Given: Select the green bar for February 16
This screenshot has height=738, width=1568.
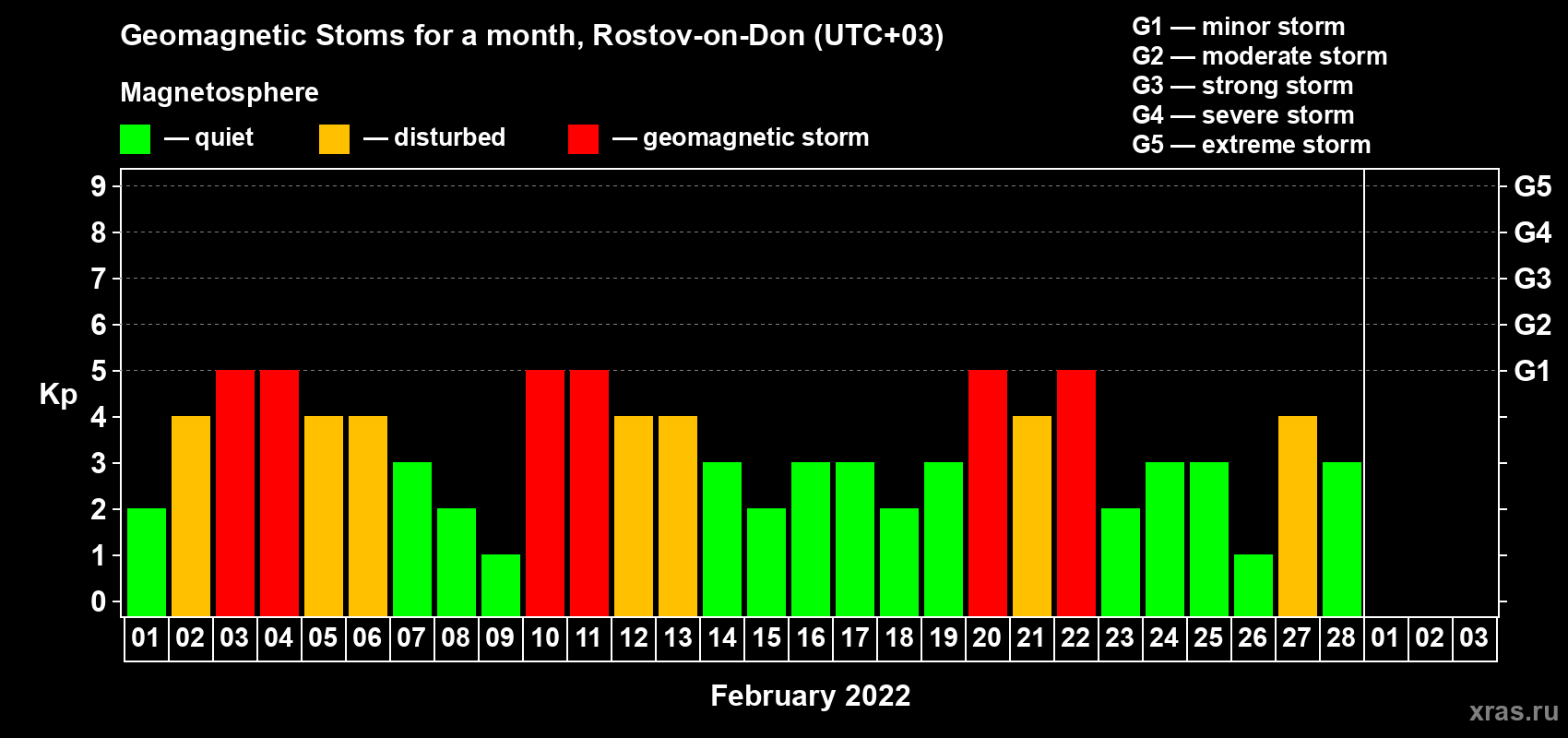Looking at the screenshot, I should [811, 539].
